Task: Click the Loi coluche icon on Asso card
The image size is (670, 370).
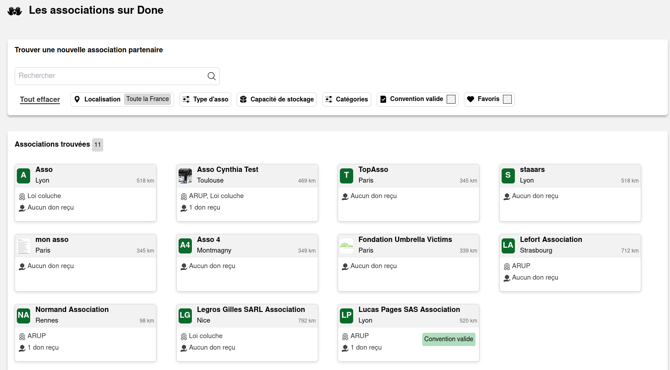Action: 22,196
